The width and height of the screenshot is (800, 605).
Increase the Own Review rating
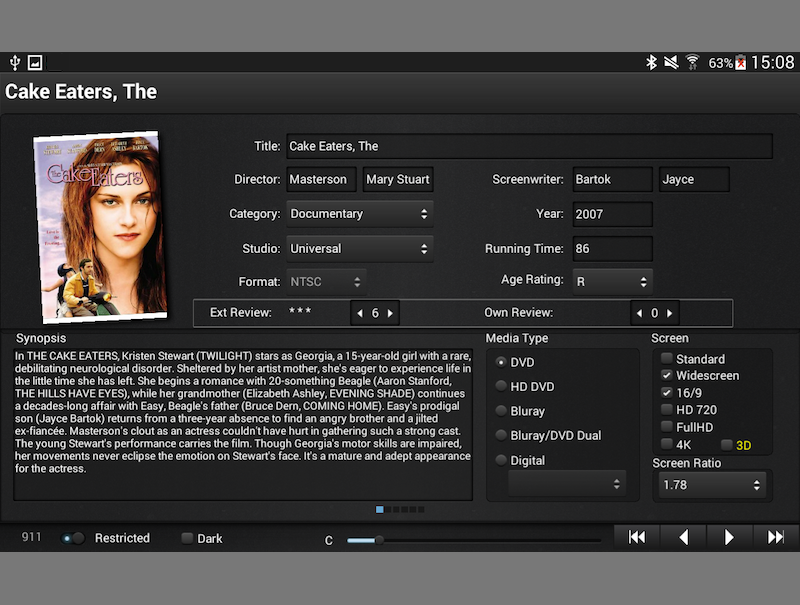click(670, 313)
